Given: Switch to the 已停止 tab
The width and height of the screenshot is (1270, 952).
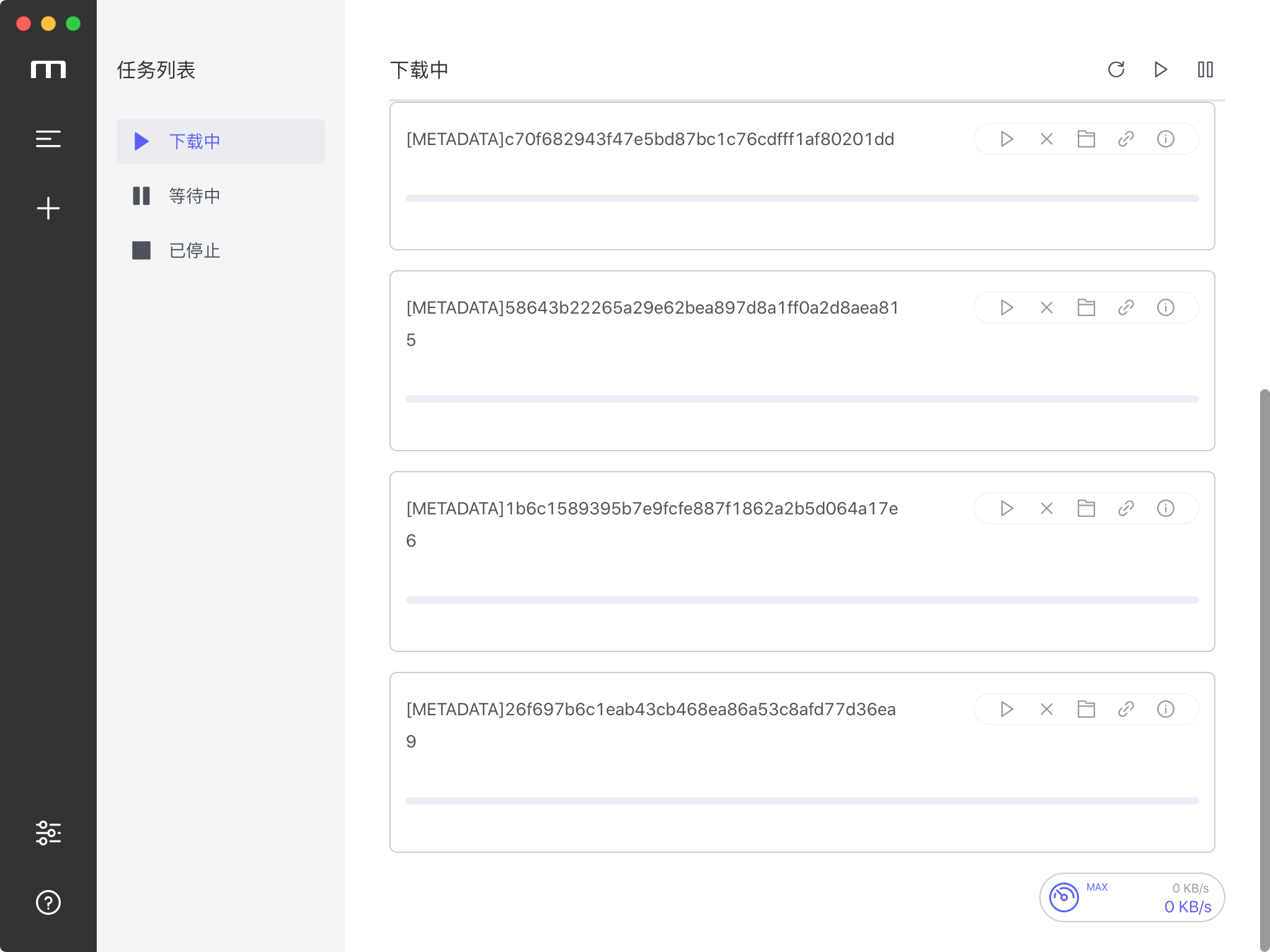Looking at the screenshot, I should pos(221,250).
